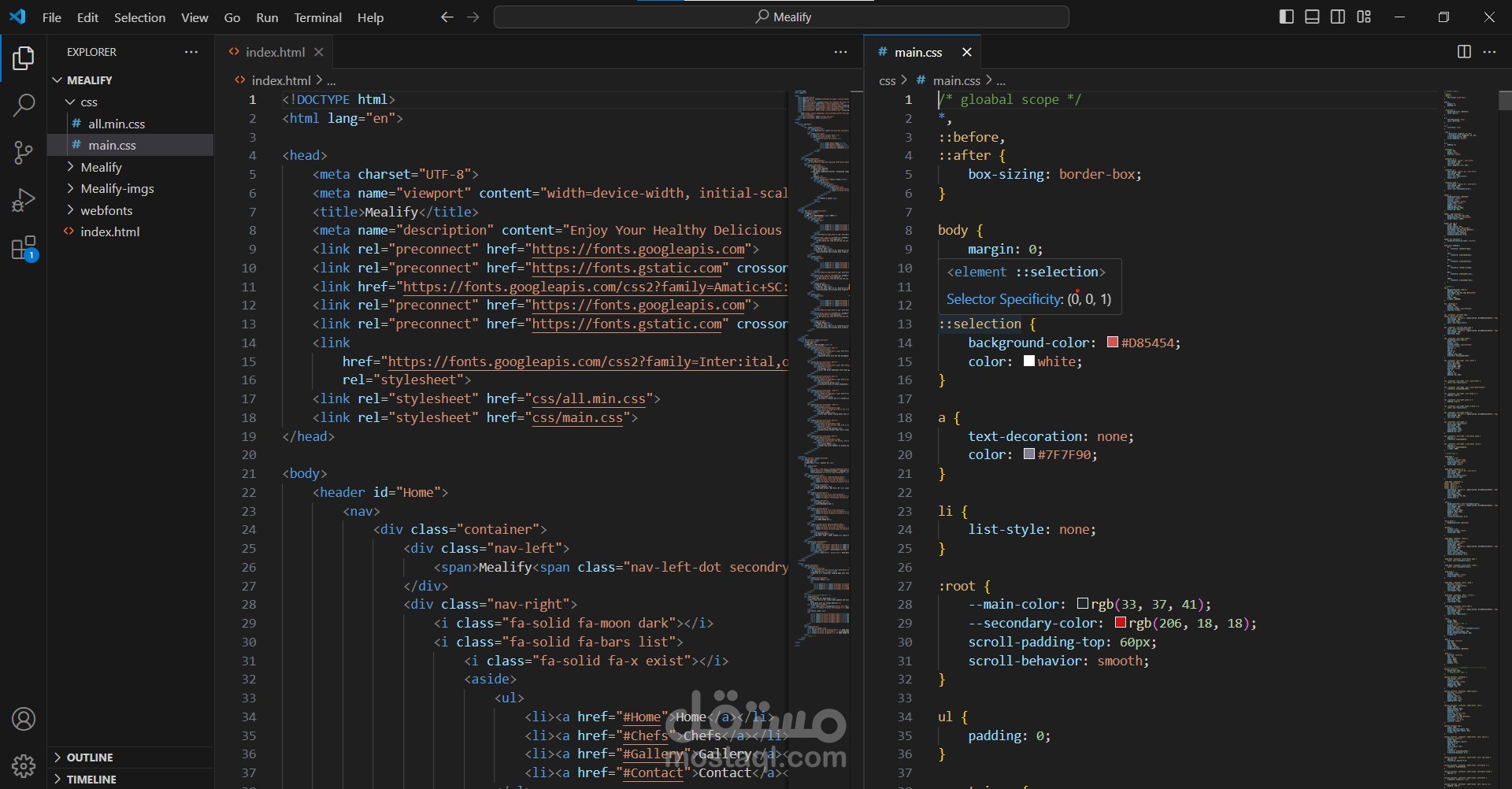Click the Mealify command center search box
This screenshot has width=1512, height=789.
tap(781, 17)
